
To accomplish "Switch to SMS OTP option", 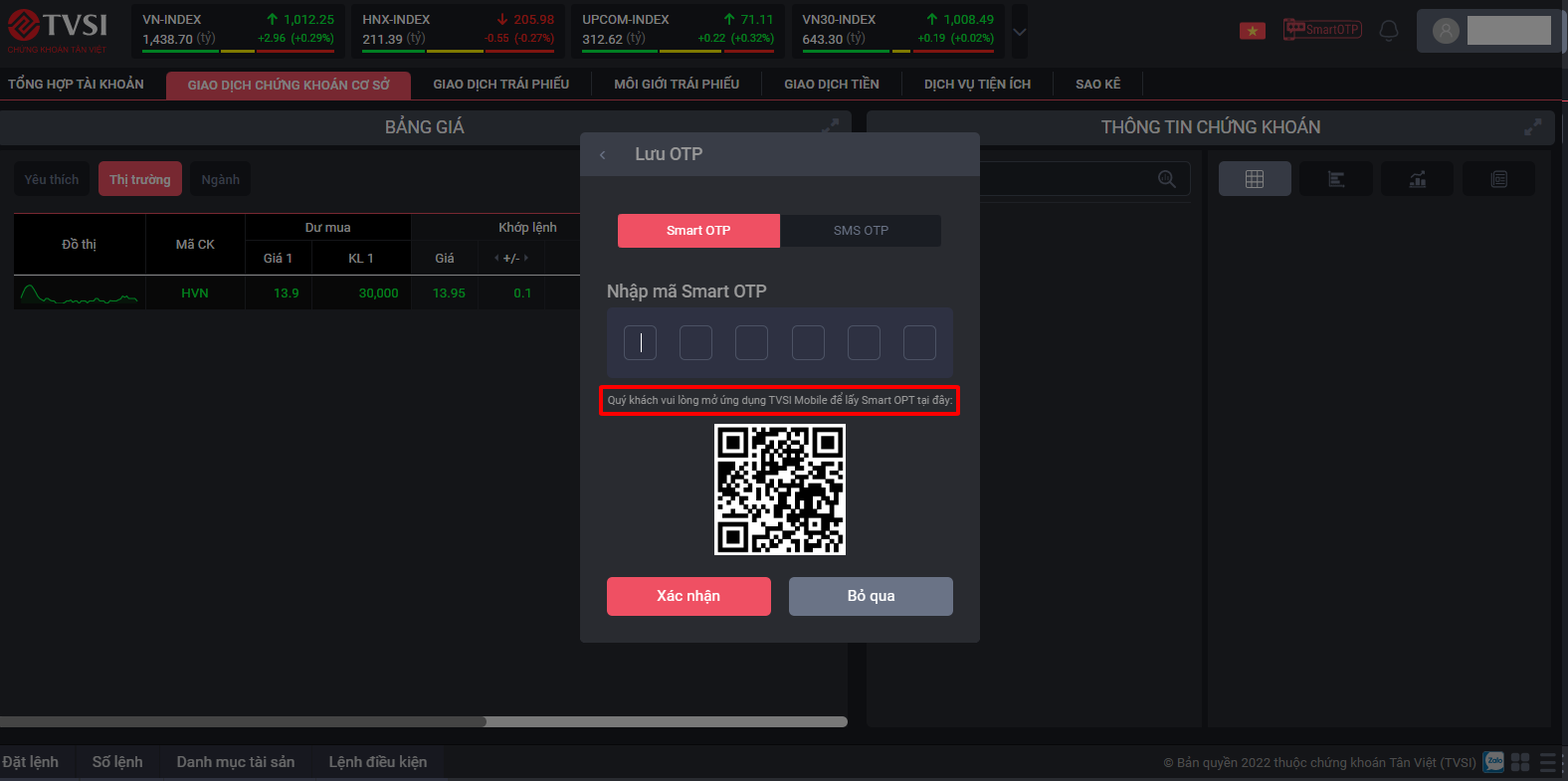I will pos(861,231).
